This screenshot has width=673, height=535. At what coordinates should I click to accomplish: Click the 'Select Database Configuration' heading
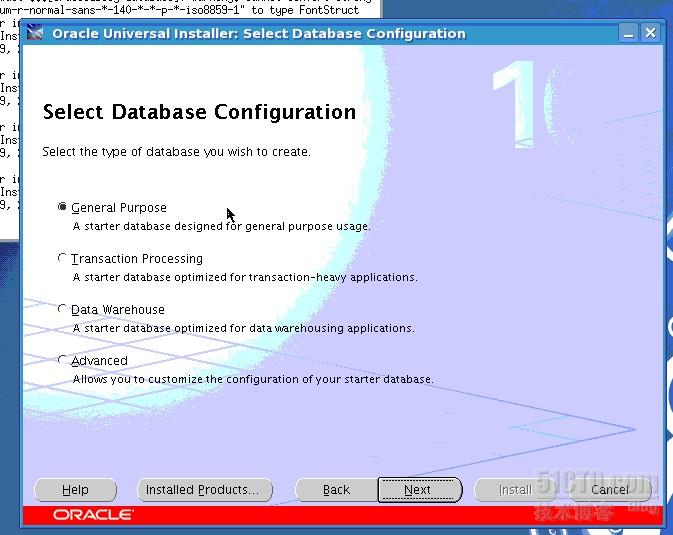coord(199,112)
